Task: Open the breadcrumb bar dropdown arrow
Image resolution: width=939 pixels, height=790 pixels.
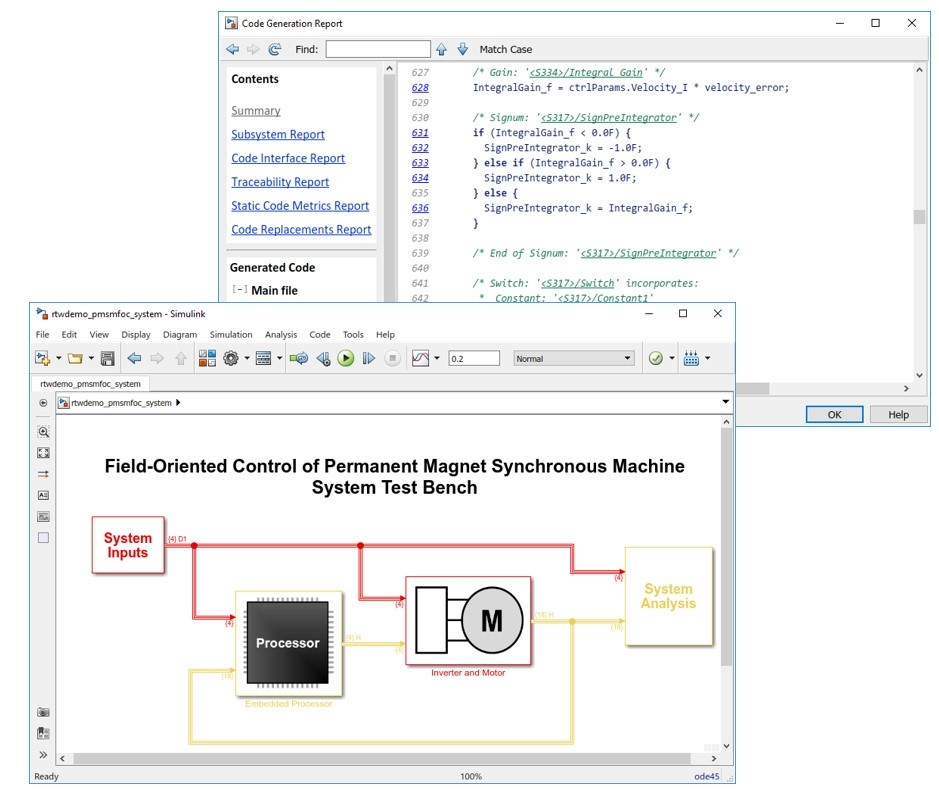Action: (x=725, y=402)
